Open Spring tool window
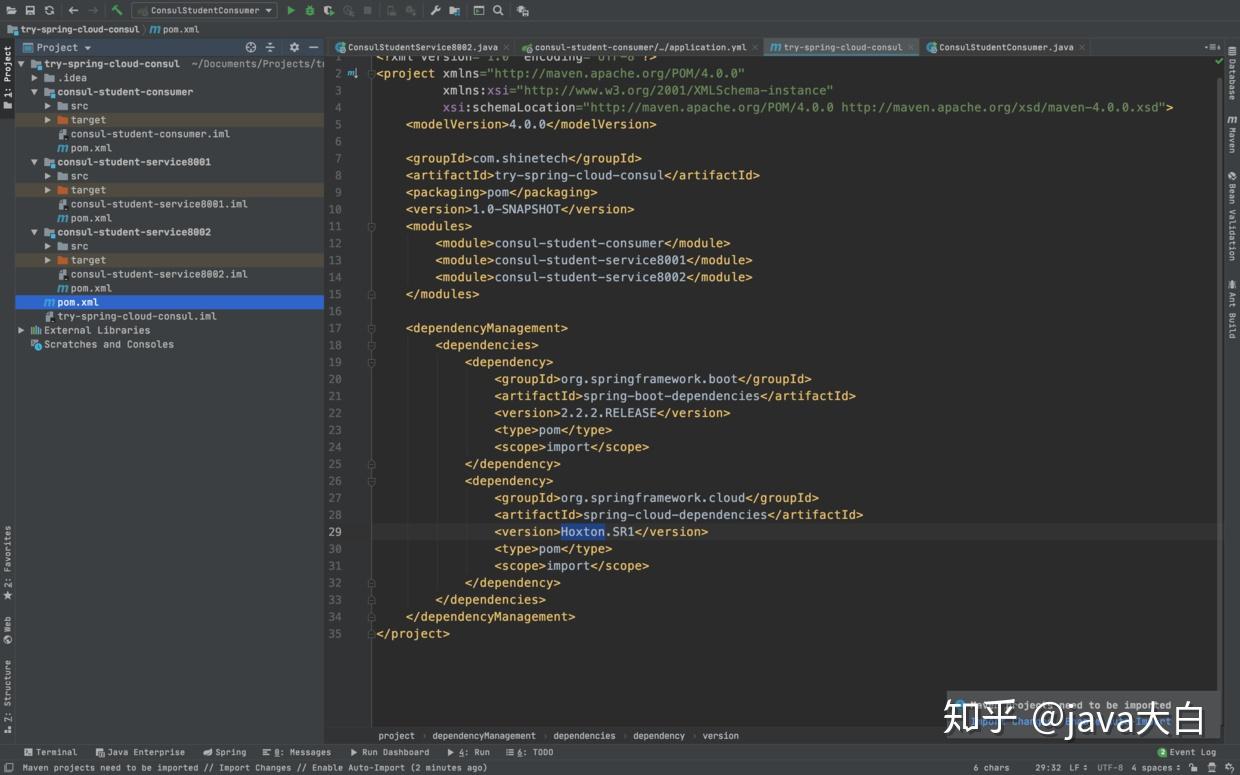 tap(224, 752)
